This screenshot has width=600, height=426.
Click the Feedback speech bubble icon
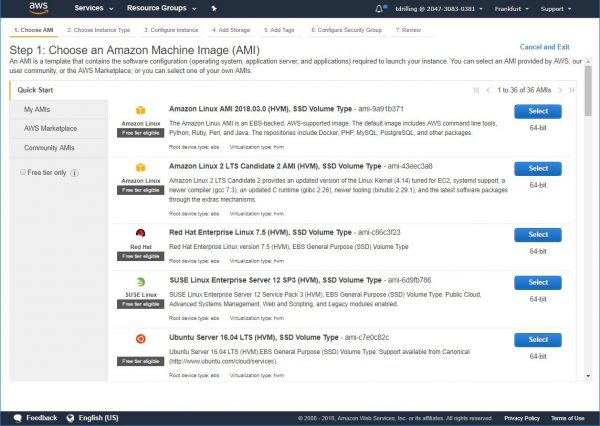click(x=18, y=418)
